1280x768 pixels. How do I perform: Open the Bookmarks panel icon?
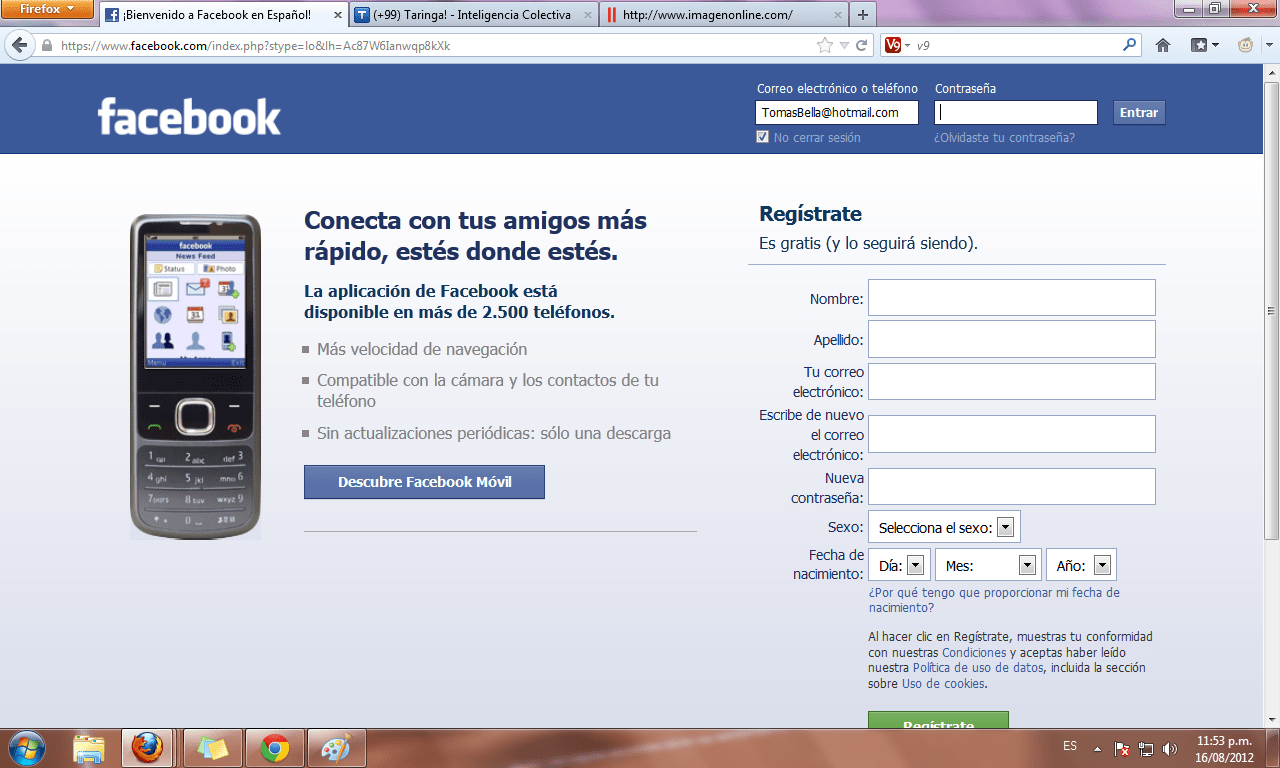coord(1196,45)
